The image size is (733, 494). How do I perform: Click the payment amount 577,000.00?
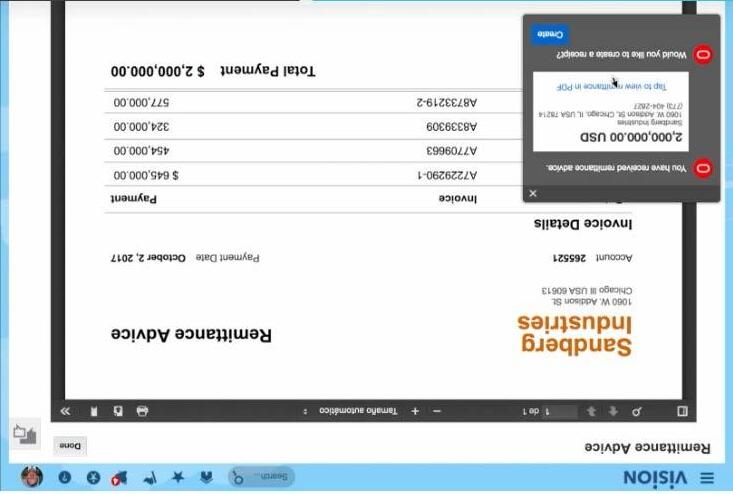[x=142, y=102]
